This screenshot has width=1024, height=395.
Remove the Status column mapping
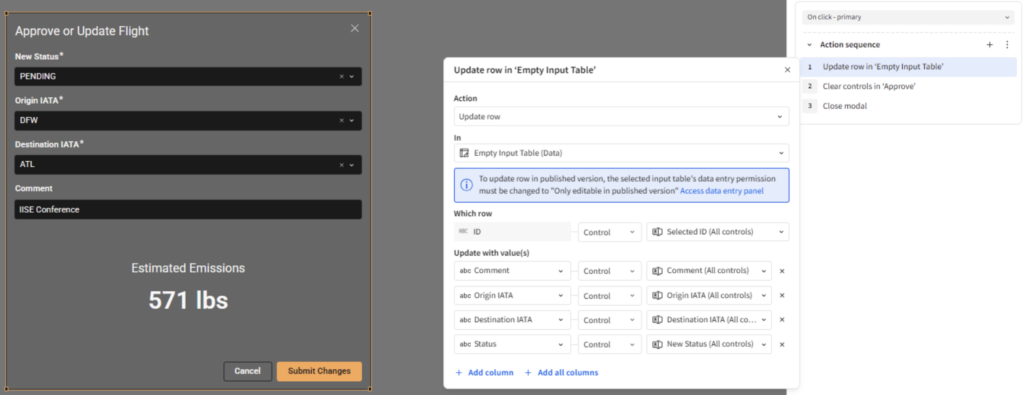(782, 345)
